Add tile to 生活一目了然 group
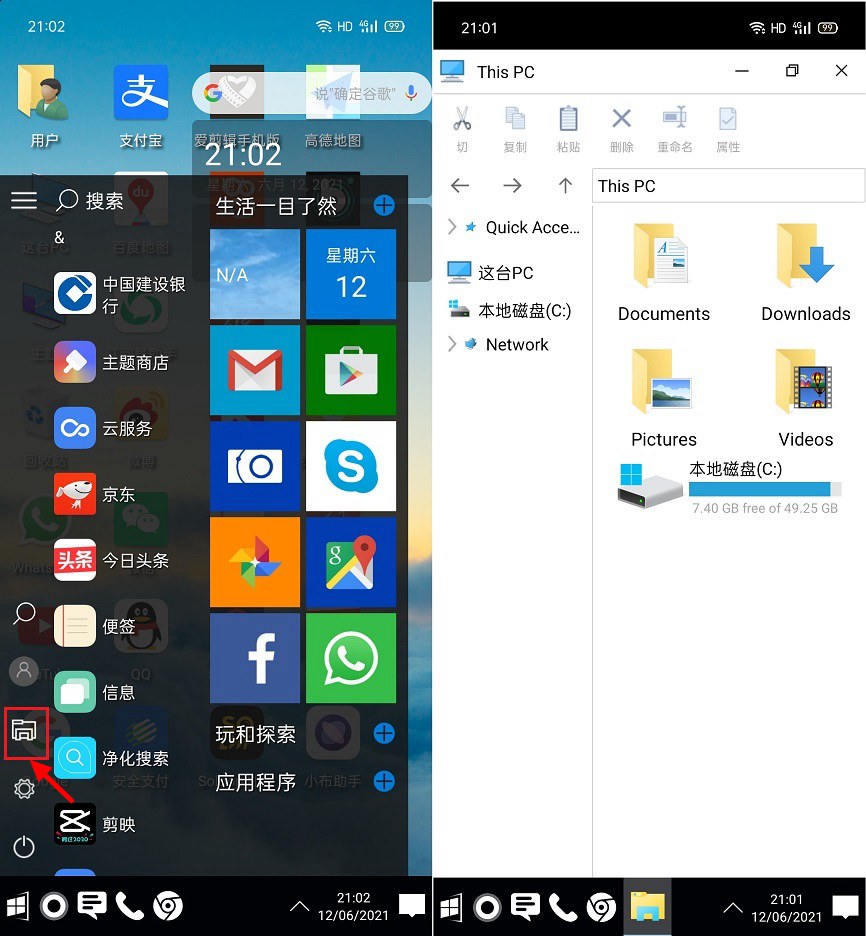 384,205
